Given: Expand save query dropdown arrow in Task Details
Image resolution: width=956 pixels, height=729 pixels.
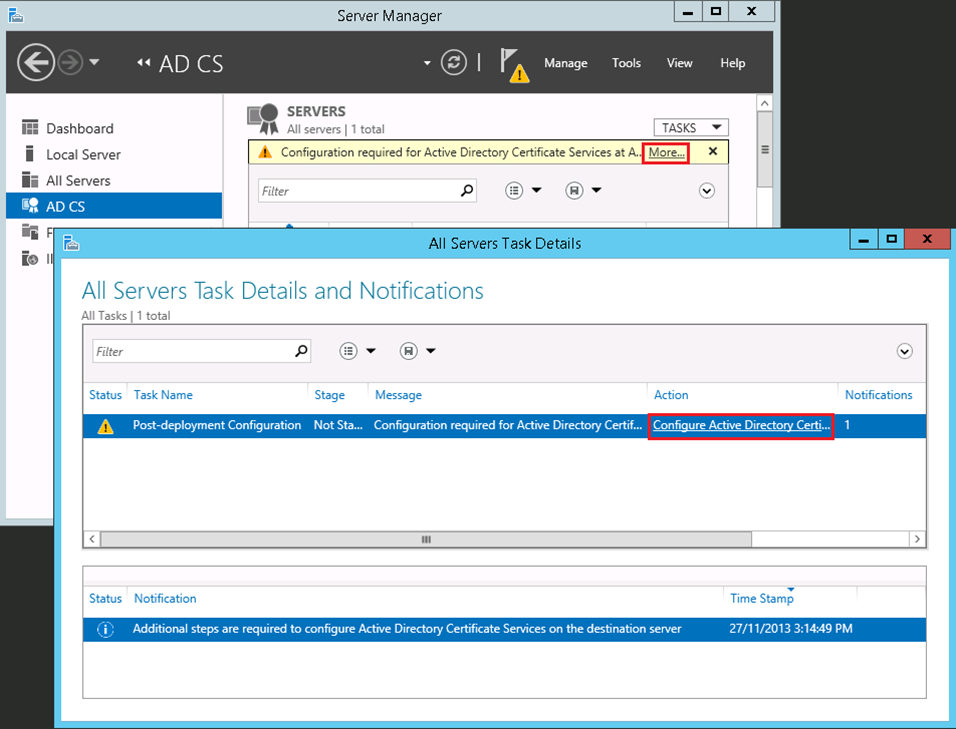Looking at the screenshot, I should [x=431, y=350].
